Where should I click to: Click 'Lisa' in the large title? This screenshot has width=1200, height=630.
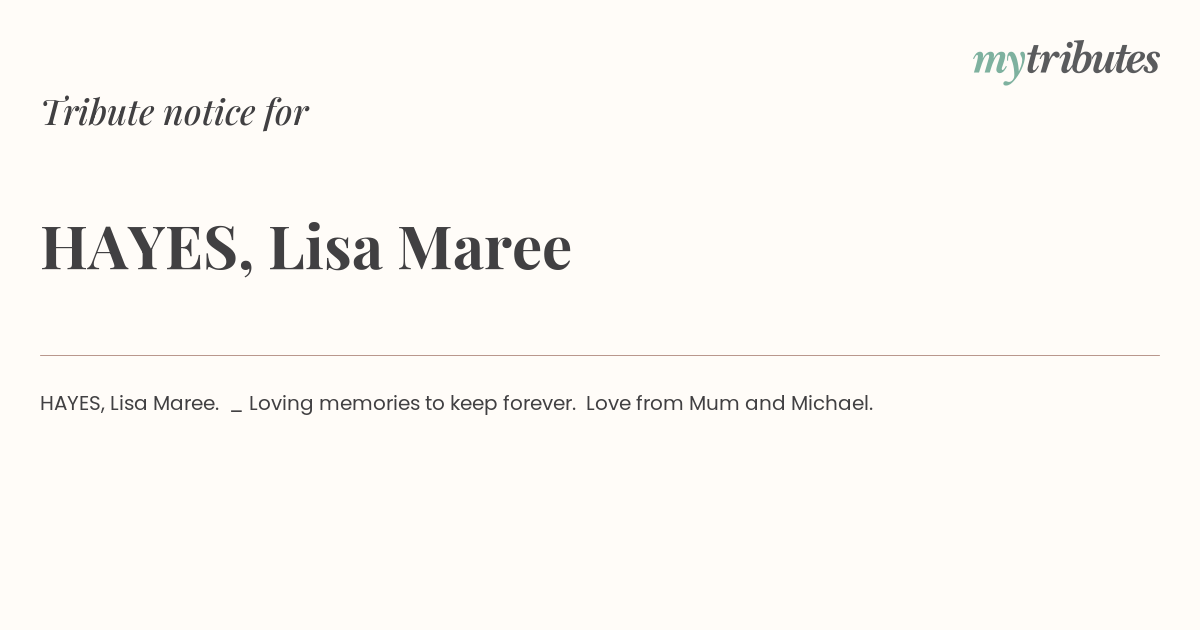326,247
